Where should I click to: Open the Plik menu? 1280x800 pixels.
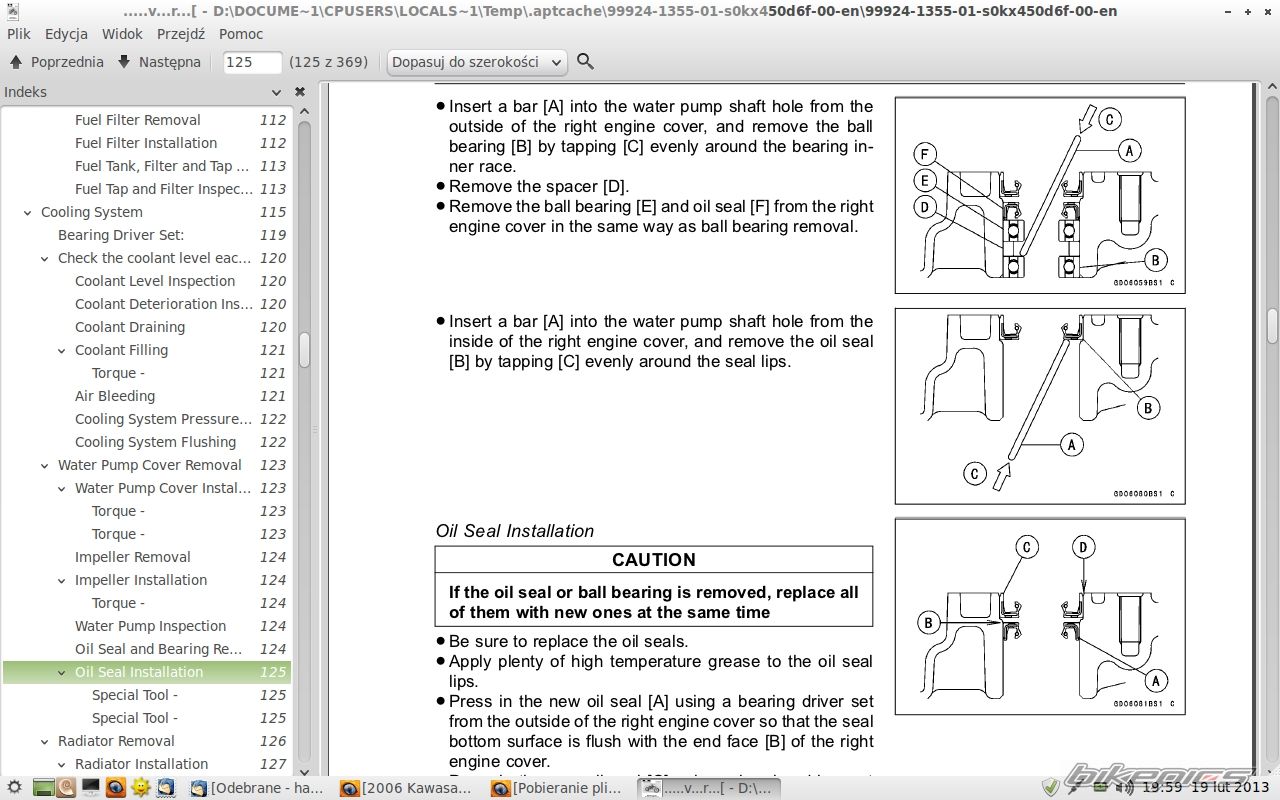click(x=19, y=34)
